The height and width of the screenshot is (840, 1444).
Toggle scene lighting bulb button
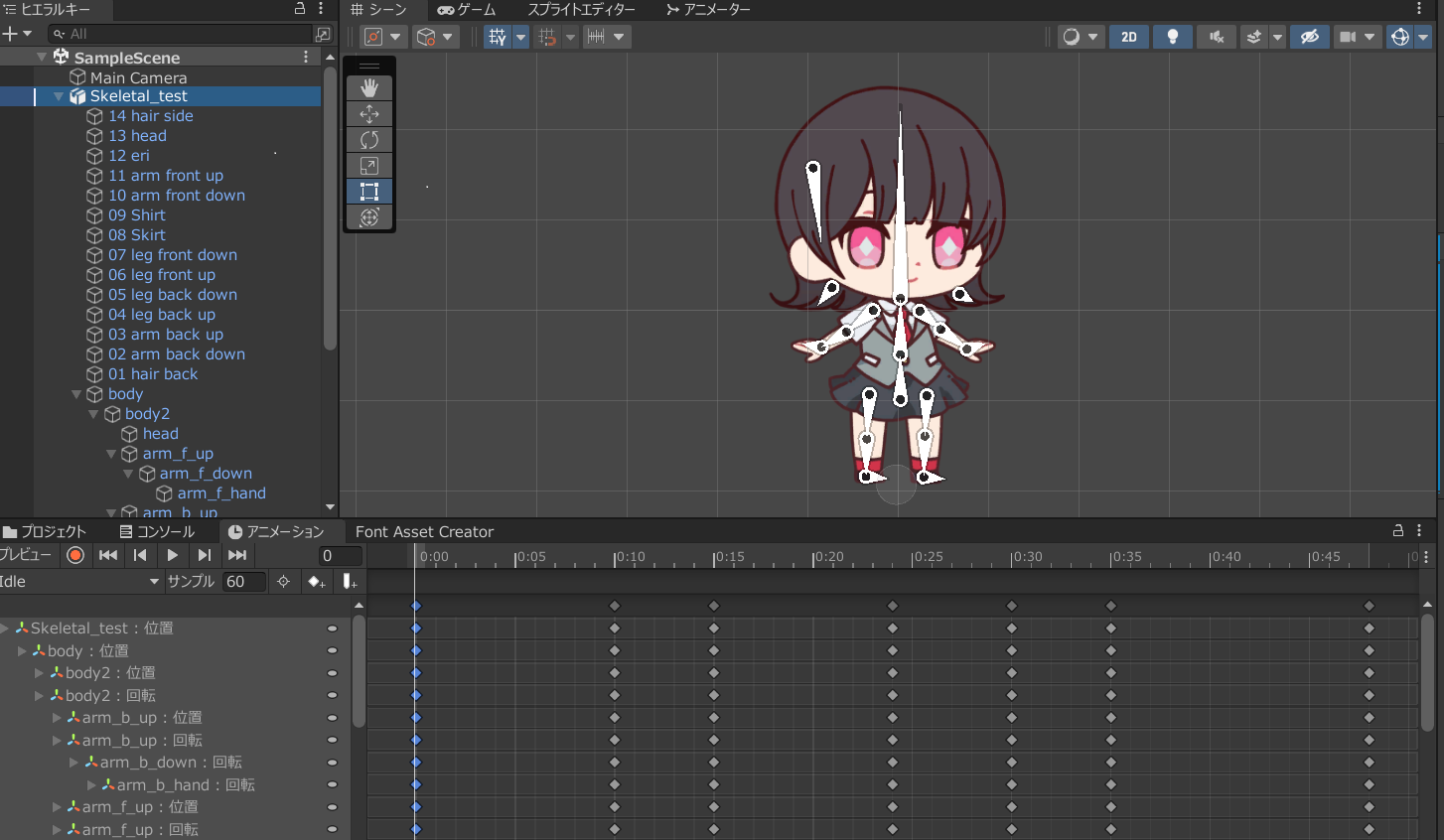click(x=1173, y=37)
